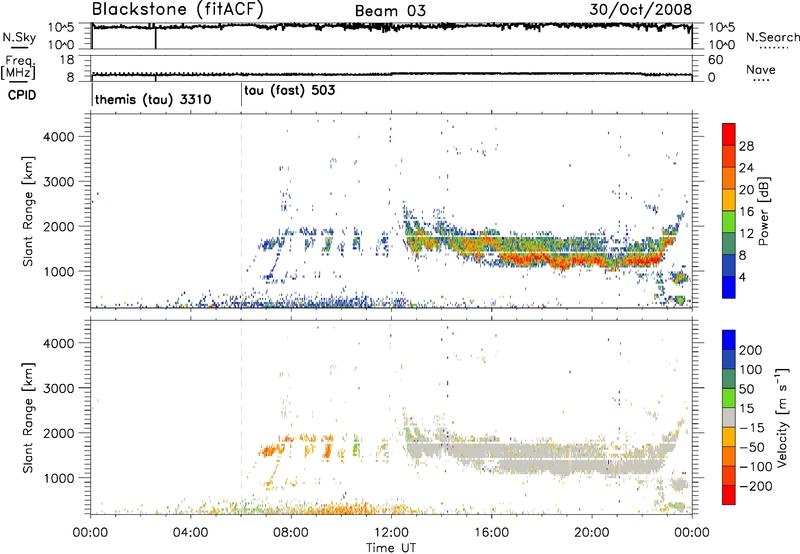The image size is (800, 554).
Task: Click the Time UT axis title
Action: coord(391,548)
